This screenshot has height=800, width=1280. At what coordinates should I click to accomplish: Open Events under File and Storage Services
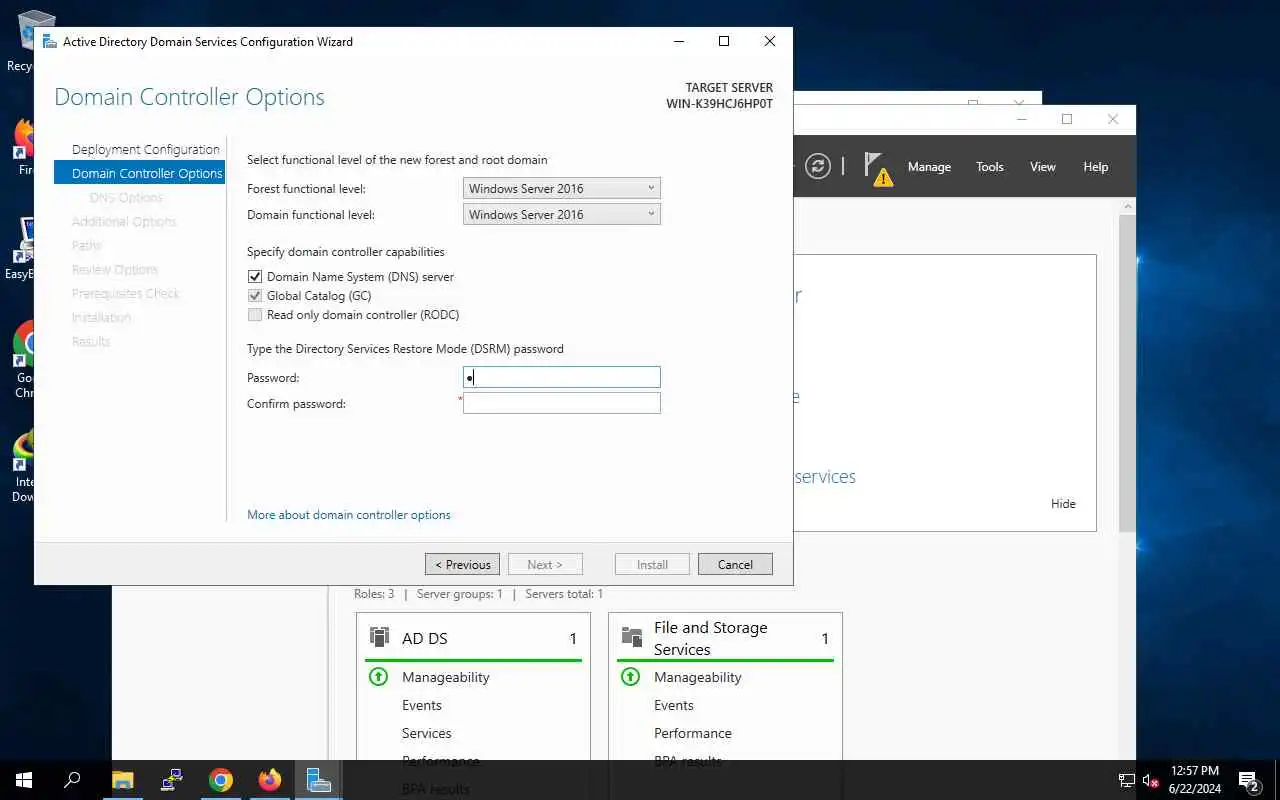(x=674, y=705)
